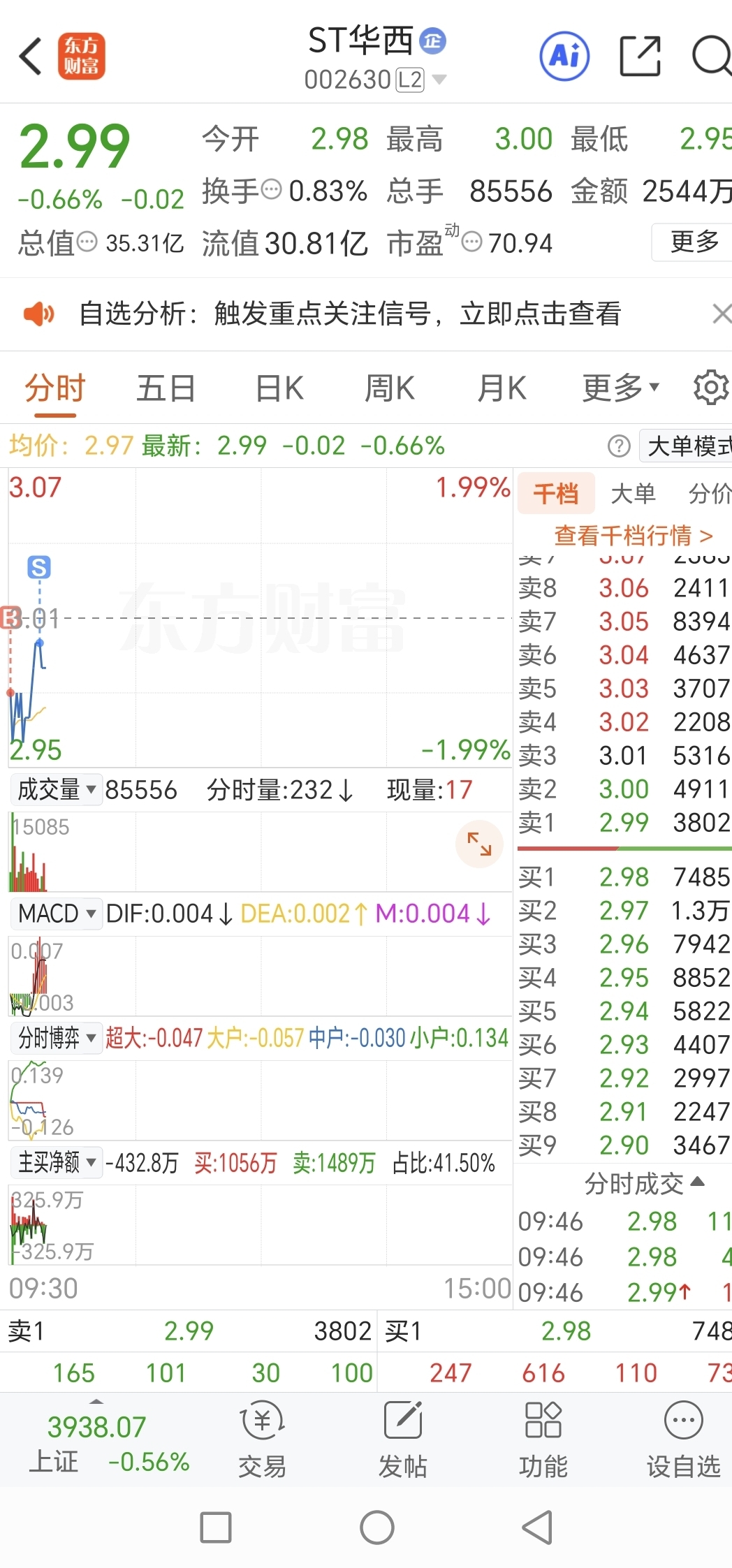Toggle 大单模式 button
Screen dimensions: 732x1568
(687, 446)
